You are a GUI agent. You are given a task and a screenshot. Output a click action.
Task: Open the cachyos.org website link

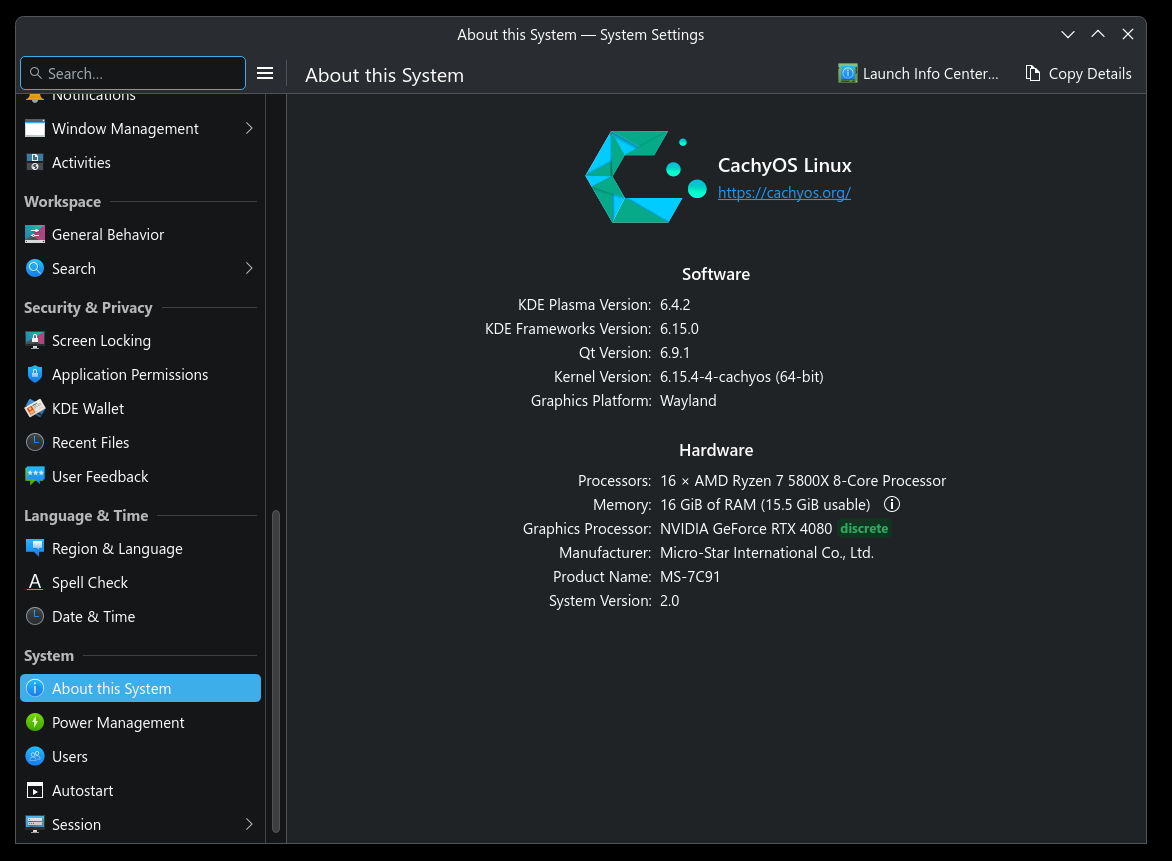pos(784,193)
